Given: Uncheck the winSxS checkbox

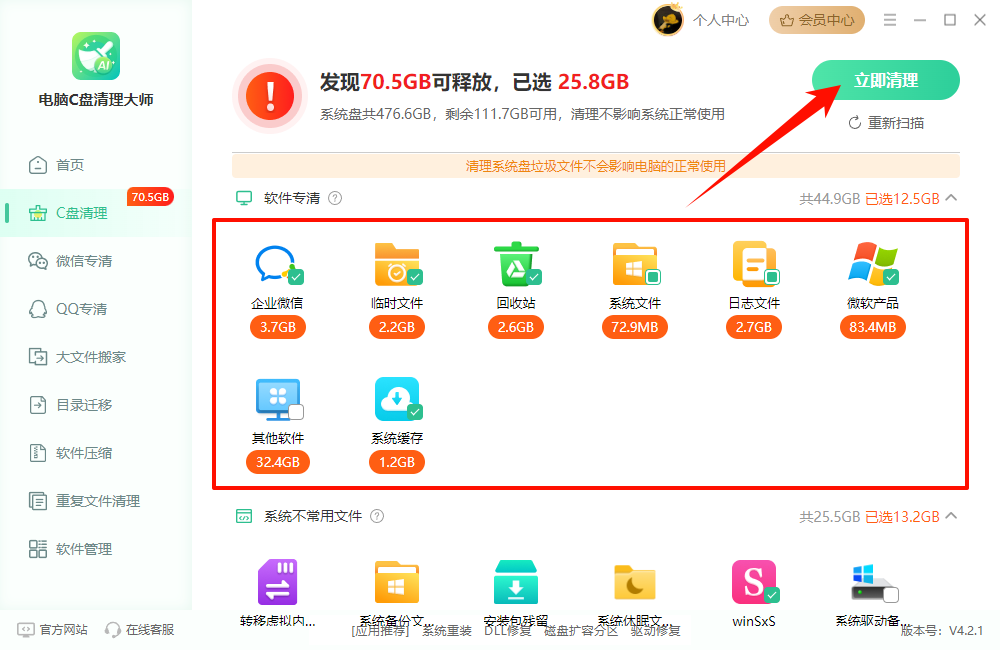Looking at the screenshot, I should (772, 595).
